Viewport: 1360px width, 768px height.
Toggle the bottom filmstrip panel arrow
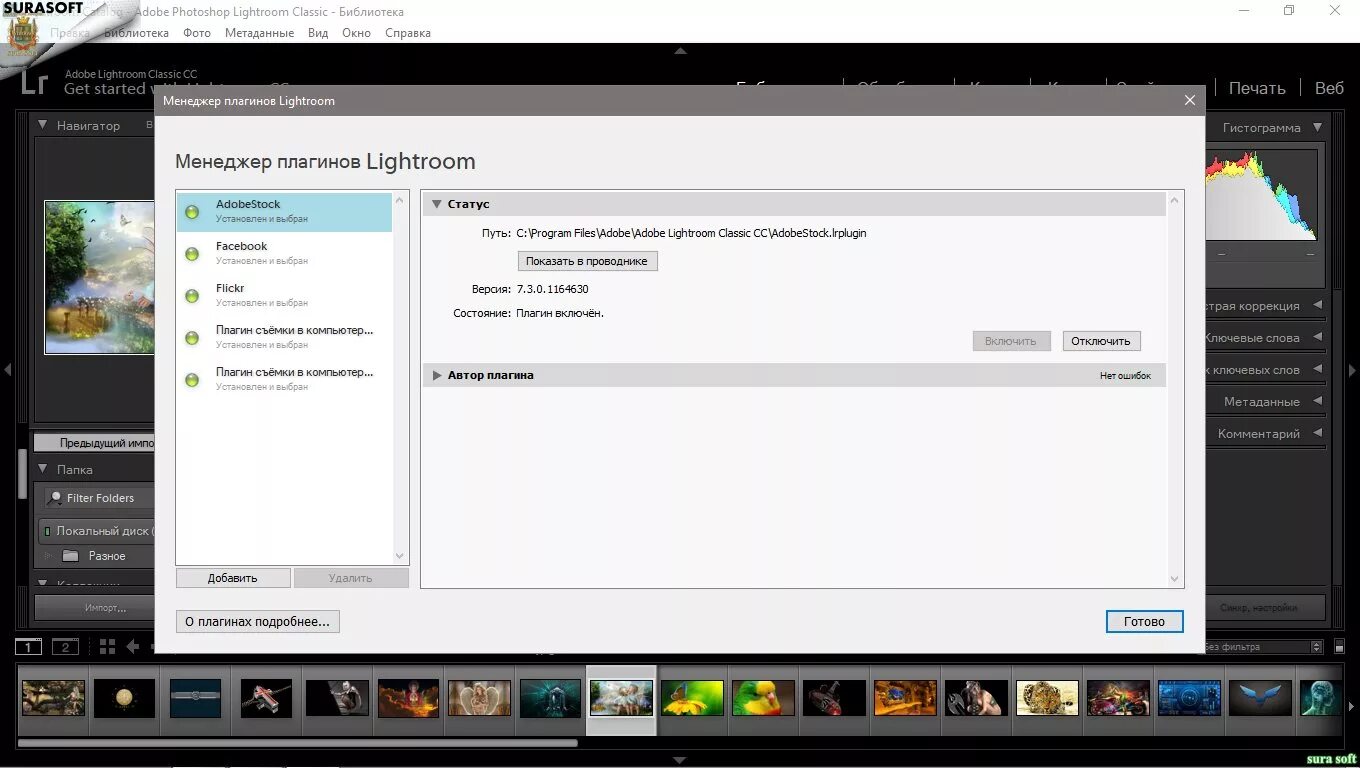(x=680, y=761)
